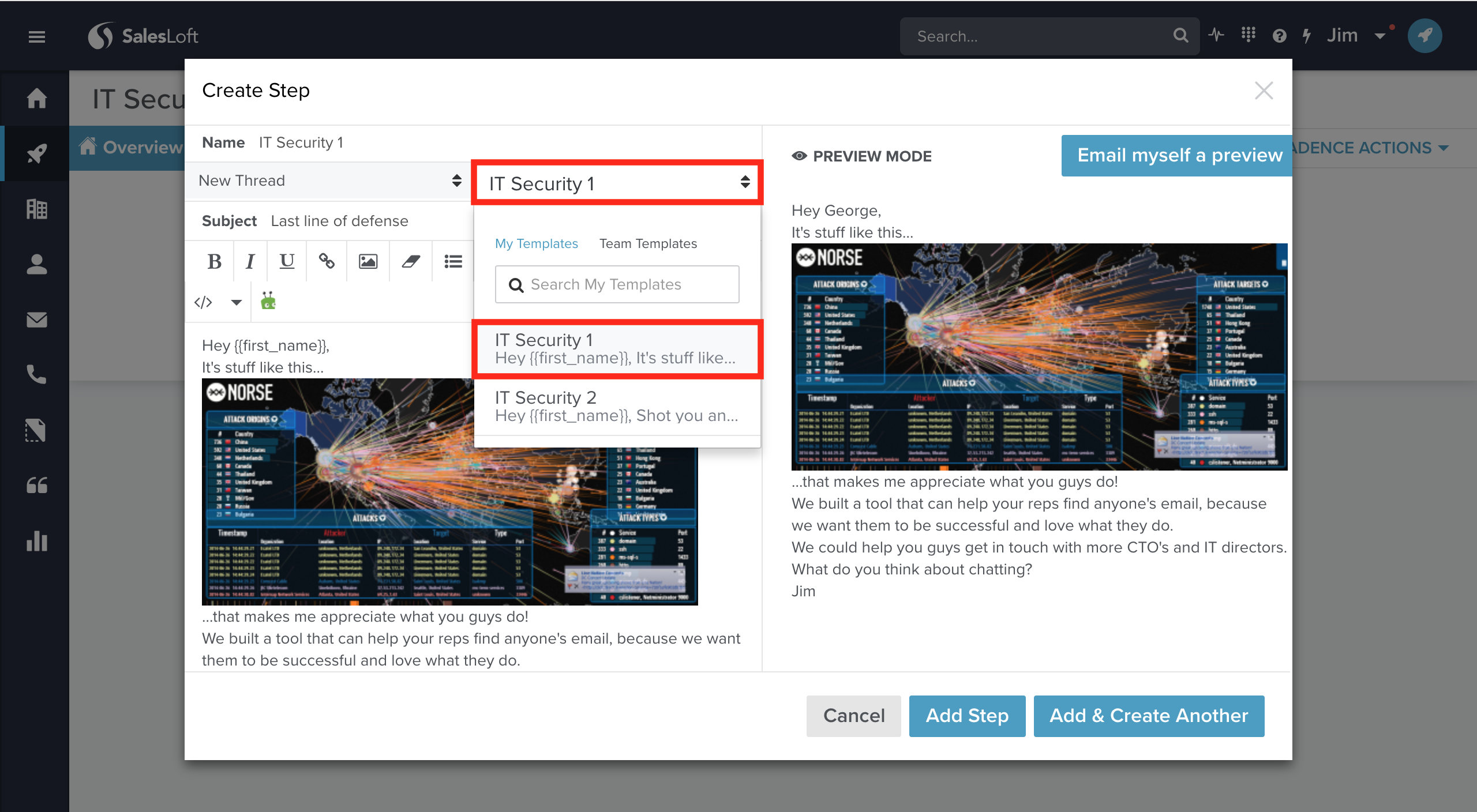Choose the IT Security 2 template
The image size is (1477, 812).
[x=616, y=406]
